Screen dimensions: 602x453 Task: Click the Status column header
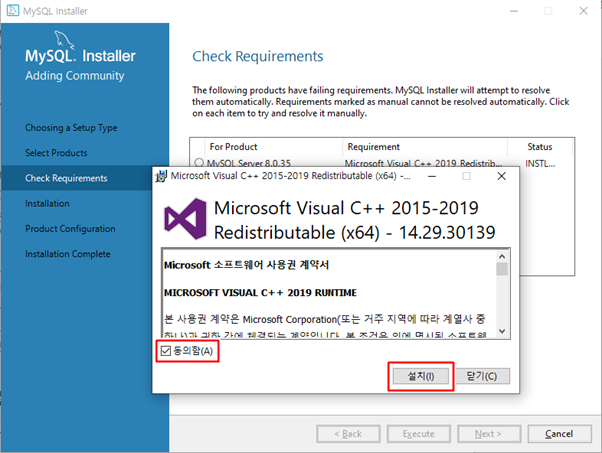click(539, 147)
